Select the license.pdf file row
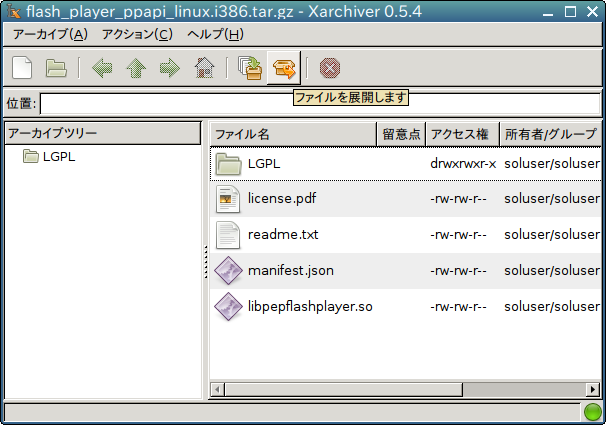Image resolution: width=606 pixels, height=425 pixels. 405,199
